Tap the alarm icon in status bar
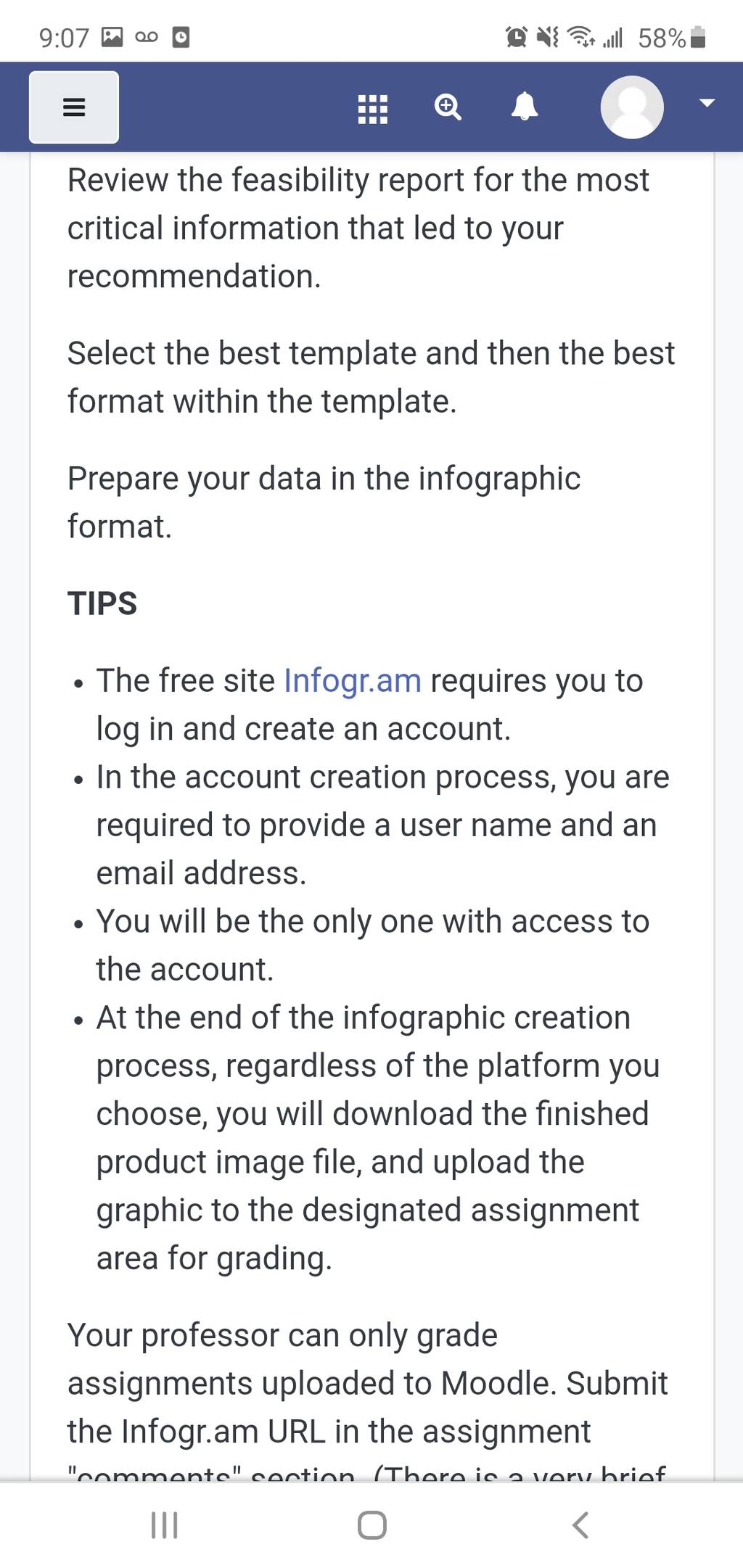The width and height of the screenshot is (743, 1568). pos(516,37)
